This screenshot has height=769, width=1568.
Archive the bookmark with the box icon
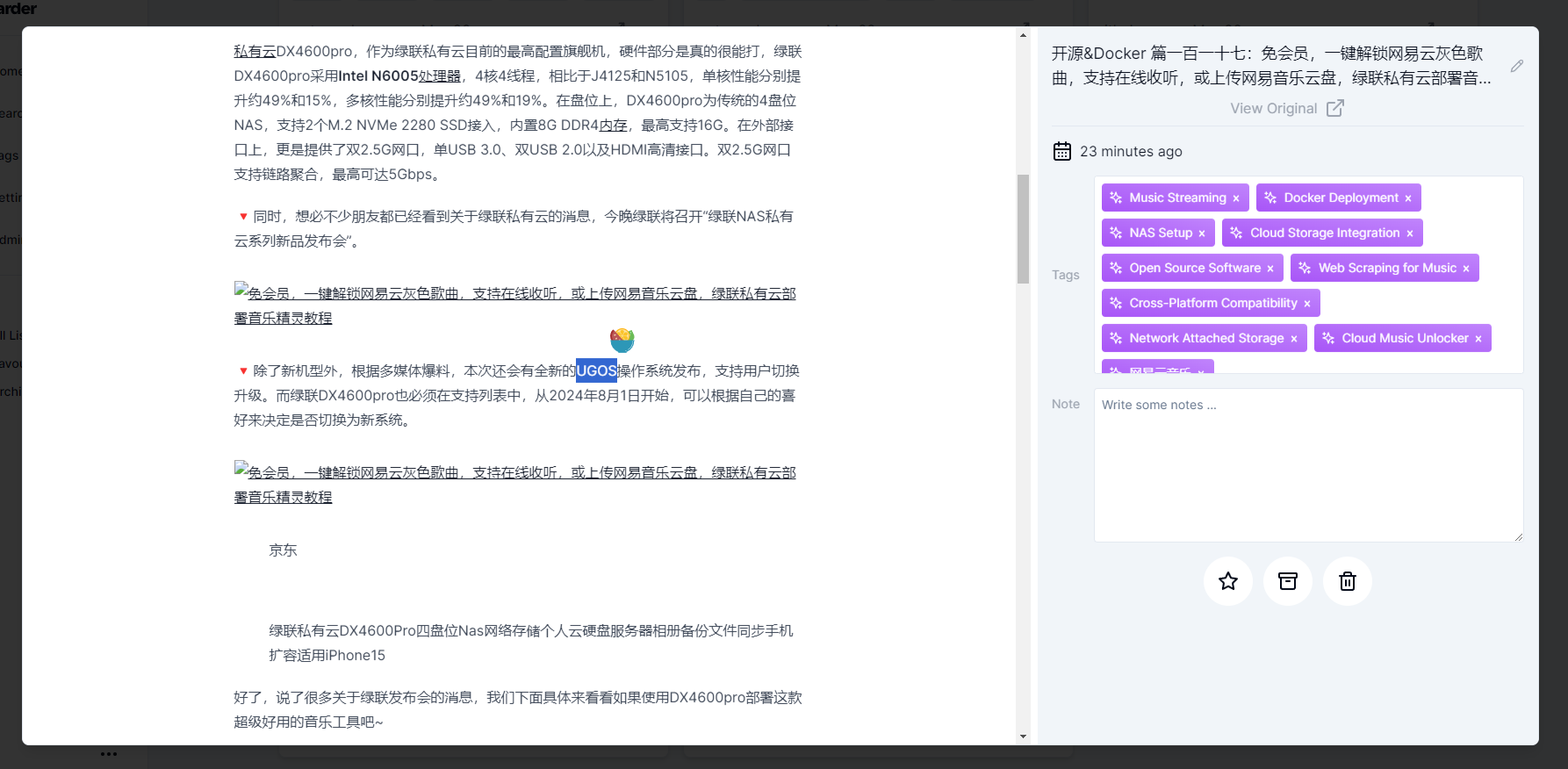point(1287,581)
